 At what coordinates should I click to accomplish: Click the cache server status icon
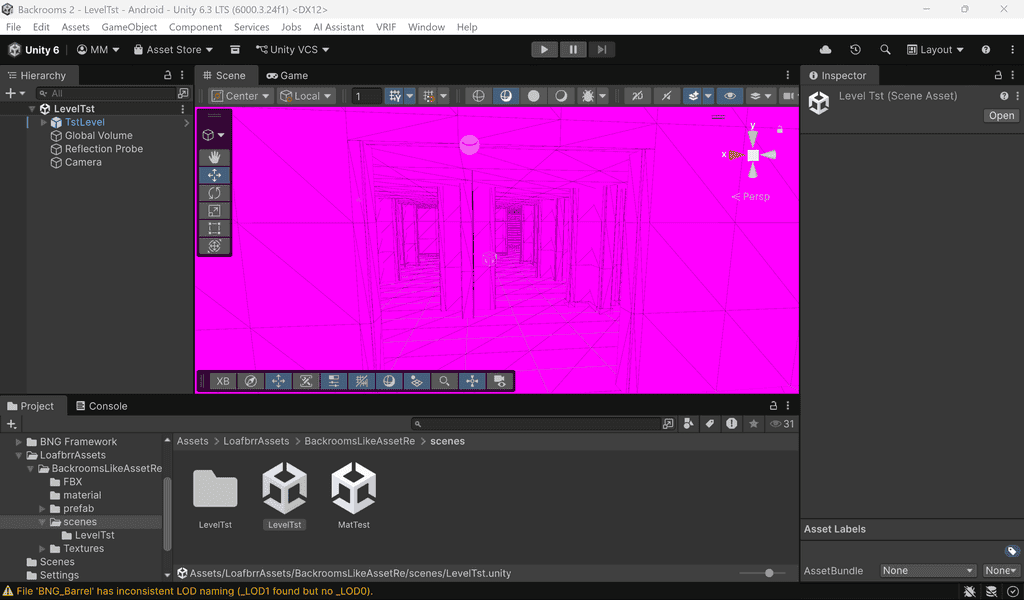991,592
